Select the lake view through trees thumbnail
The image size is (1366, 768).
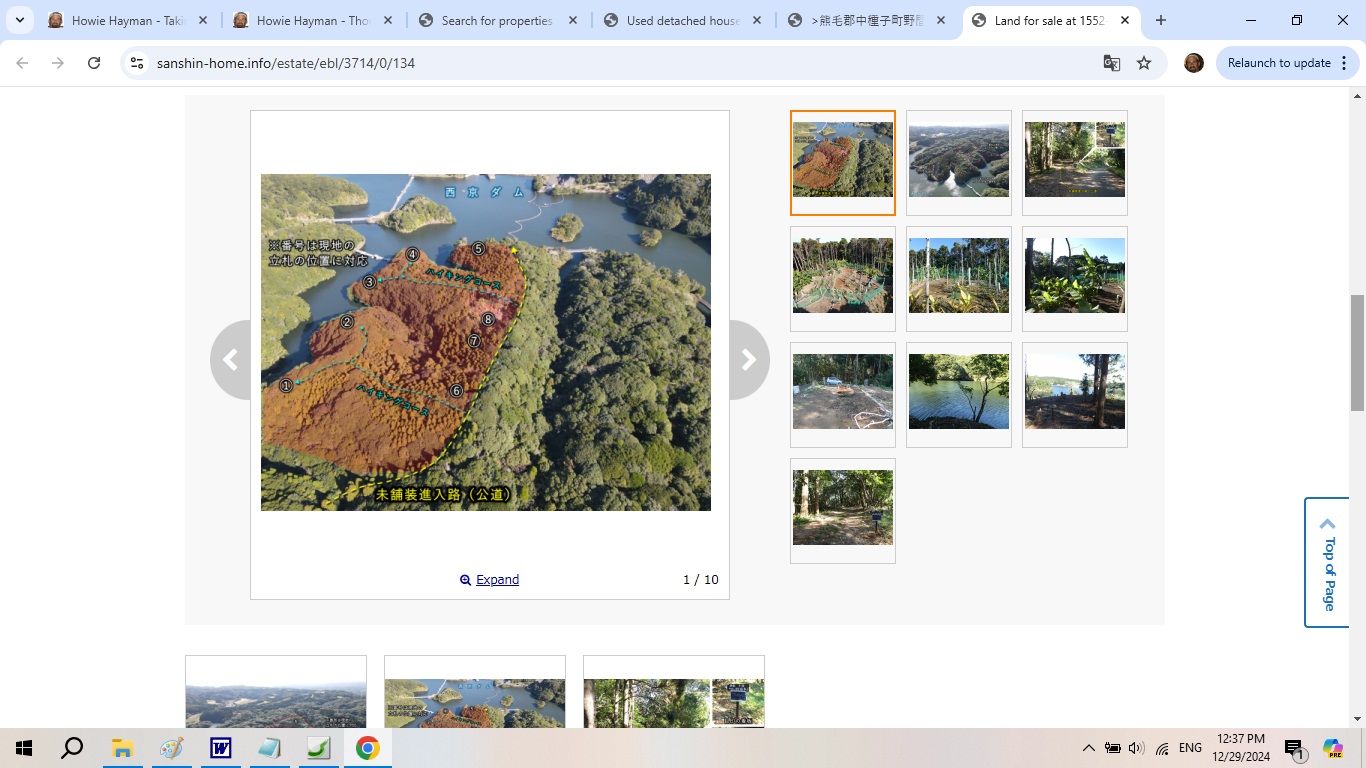pos(958,392)
